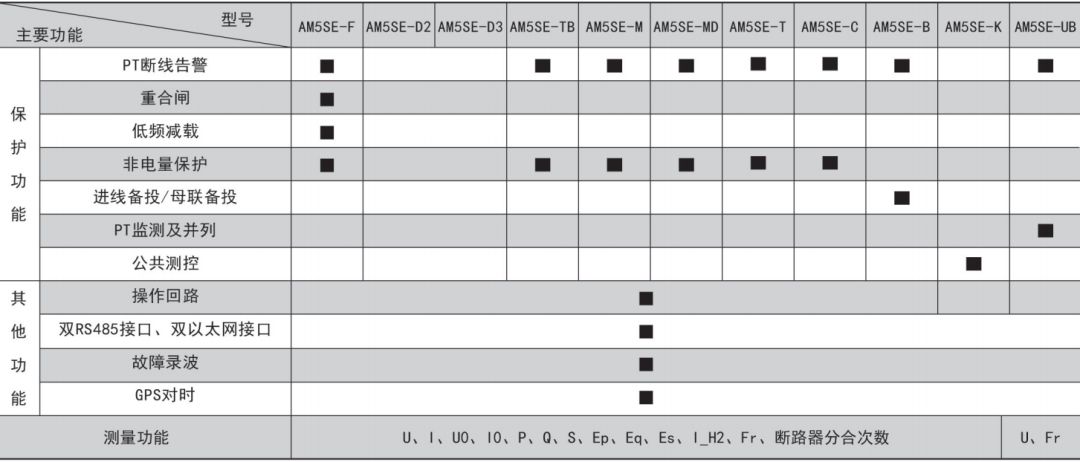Image resolution: width=1080 pixels, height=462 pixels.
Task: Click the 低频减载 marker in AM5SE-F column
Action: [x=327, y=132]
